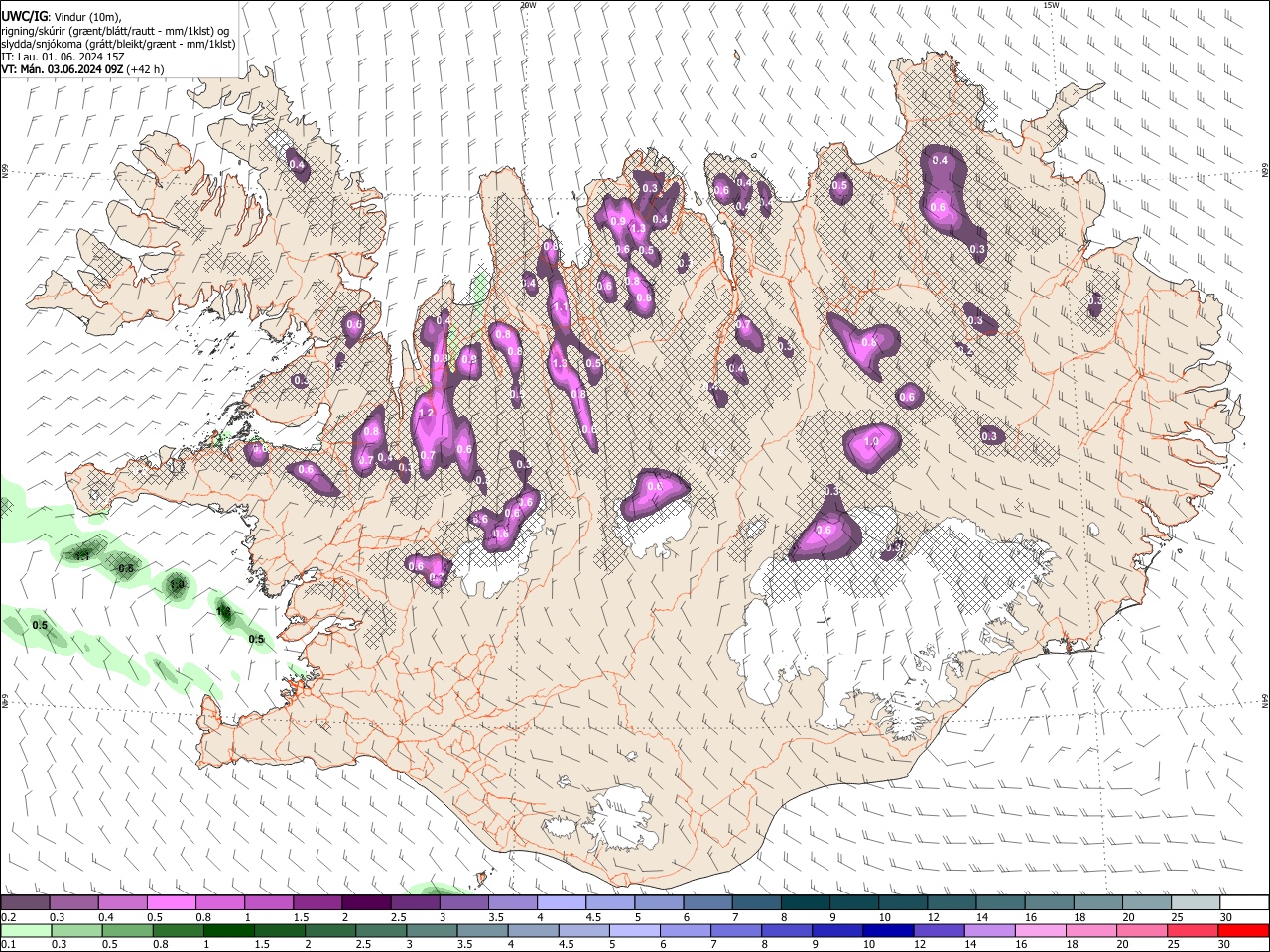Screen dimensions: 1270x952
Task: Choose the light pink rain swatch 16 to 18
Action: [1040, 930]
